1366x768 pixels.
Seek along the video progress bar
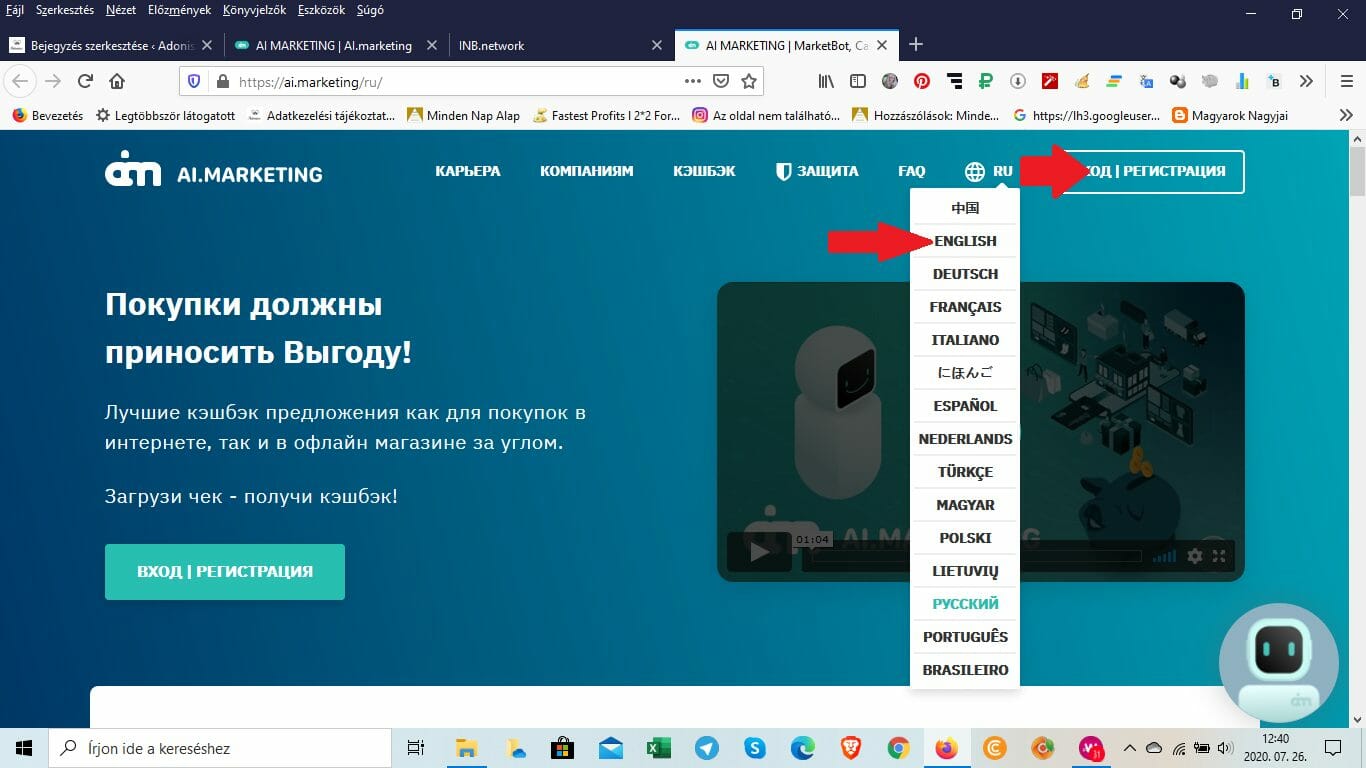976,556
